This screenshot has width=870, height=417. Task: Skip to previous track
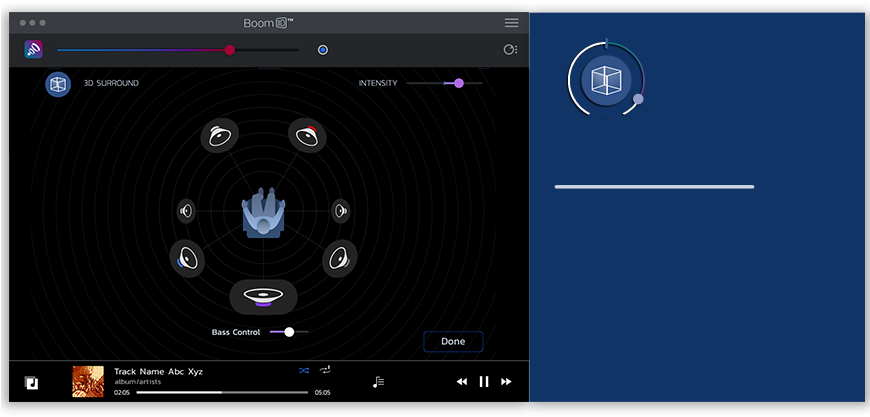[x=462, y=382]
